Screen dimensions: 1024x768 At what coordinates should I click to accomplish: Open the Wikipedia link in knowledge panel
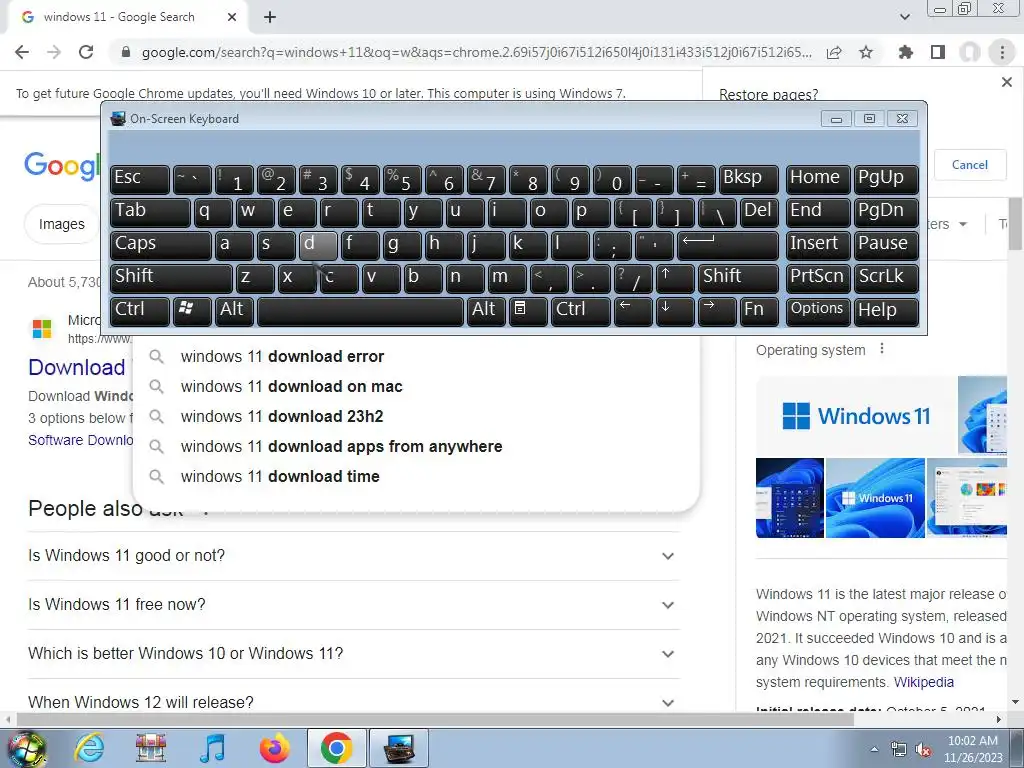pyautogui.click(x=923, y=682)
